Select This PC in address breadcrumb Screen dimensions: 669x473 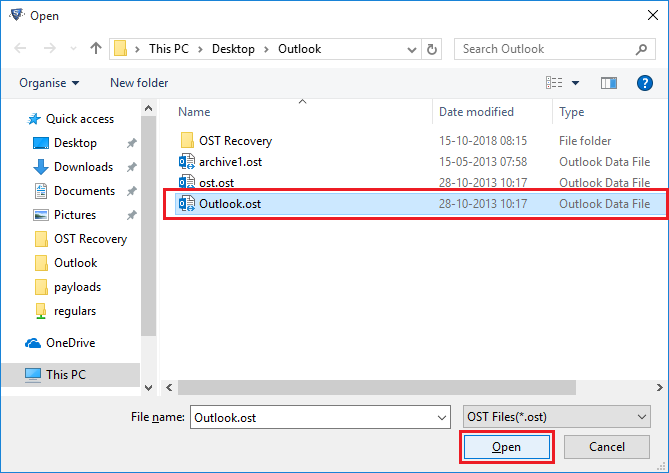tap(169, 49)
